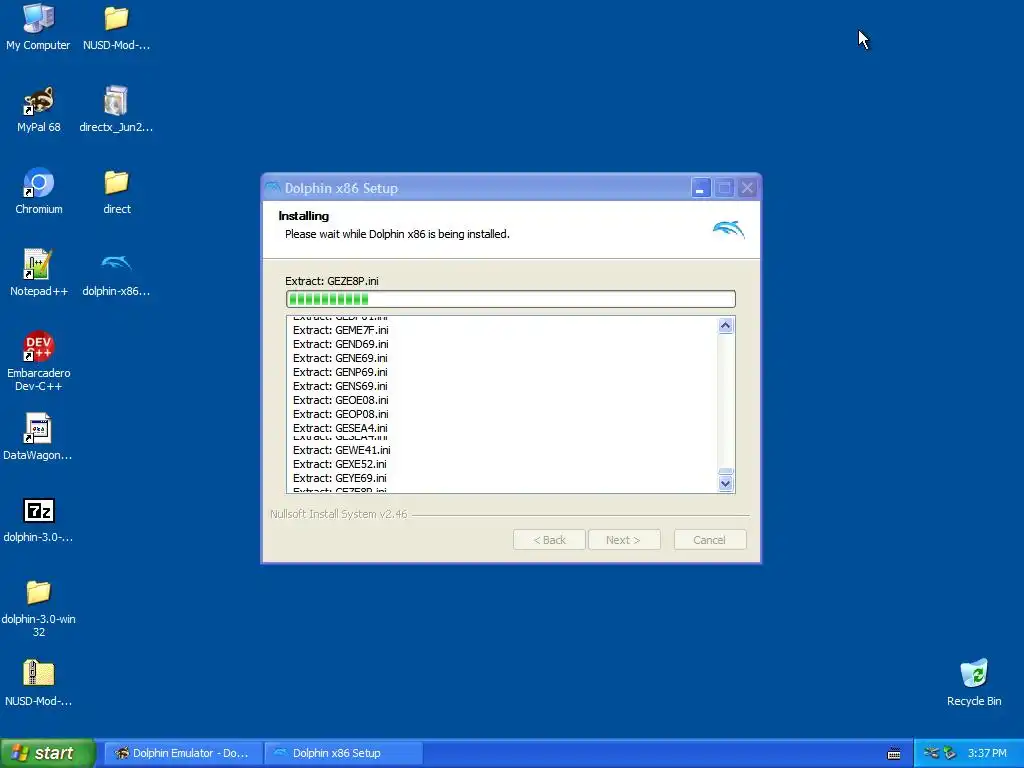Viewport: 1024px width, 768px height.
Task: Select the dolphin-3.0 7z archive icon
Action: tap(39, 511)
